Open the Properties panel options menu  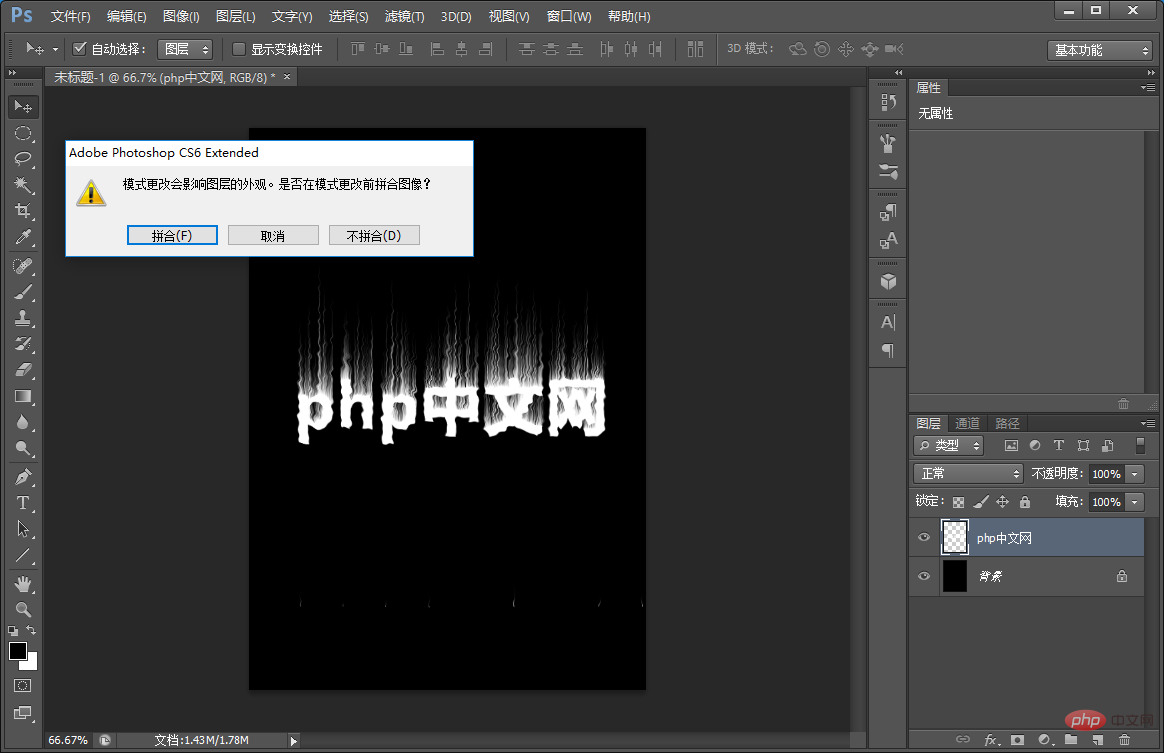[1148, 88]
